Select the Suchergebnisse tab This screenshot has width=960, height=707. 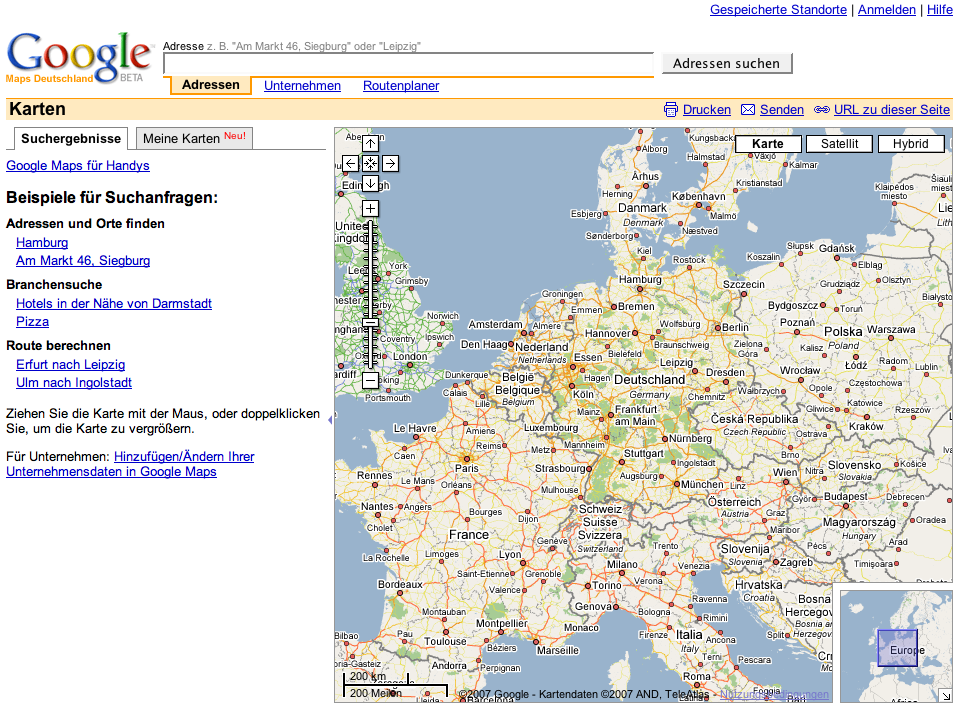pos(71,138)
